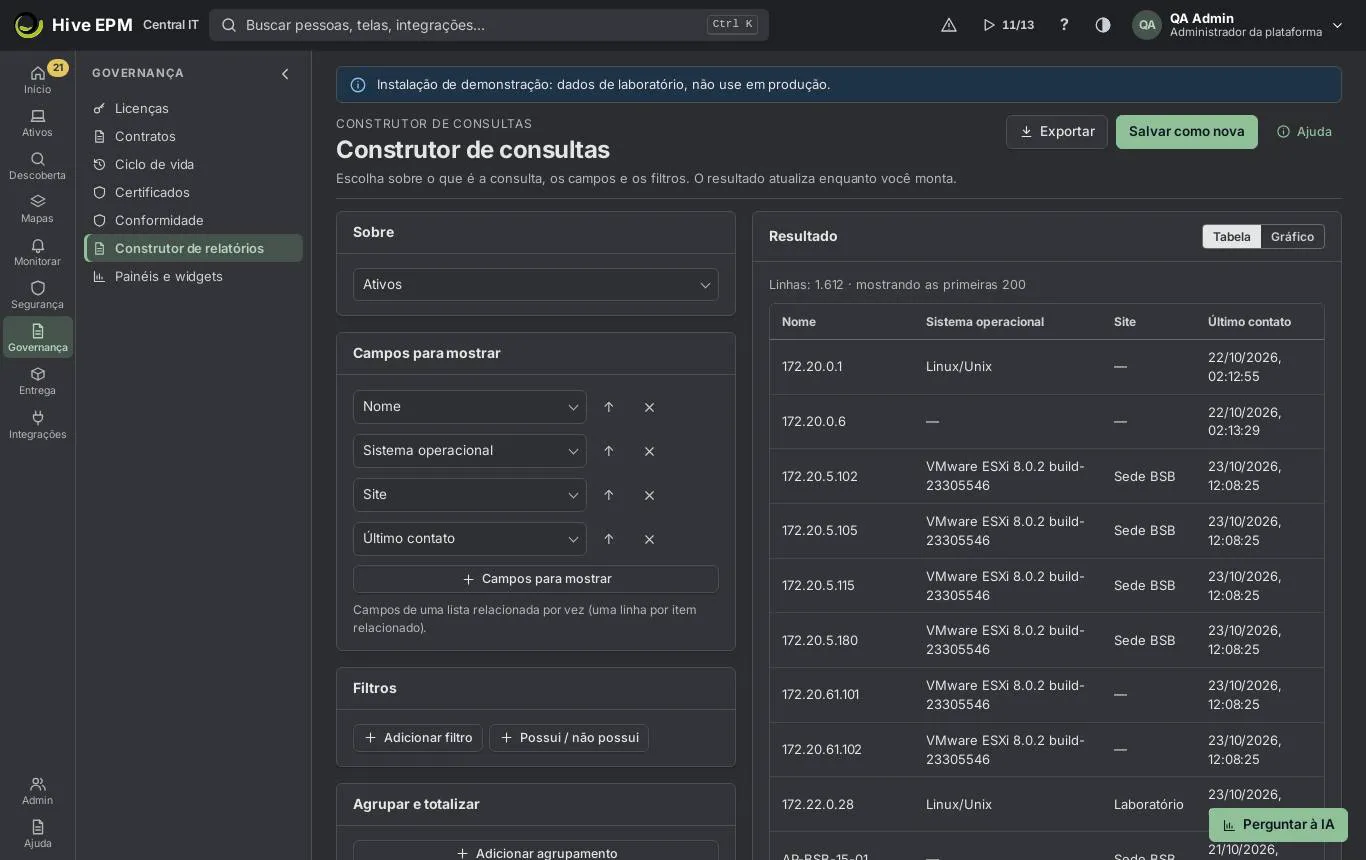Open the 11/13 play progress indicator
This screenshot has height=860, width=1366.
coord(1008,25)
